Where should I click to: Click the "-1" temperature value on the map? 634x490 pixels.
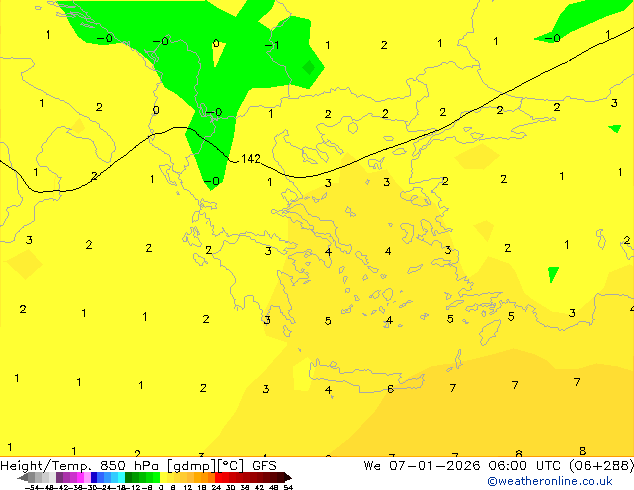pyautogui.click(x=272, y=45)
